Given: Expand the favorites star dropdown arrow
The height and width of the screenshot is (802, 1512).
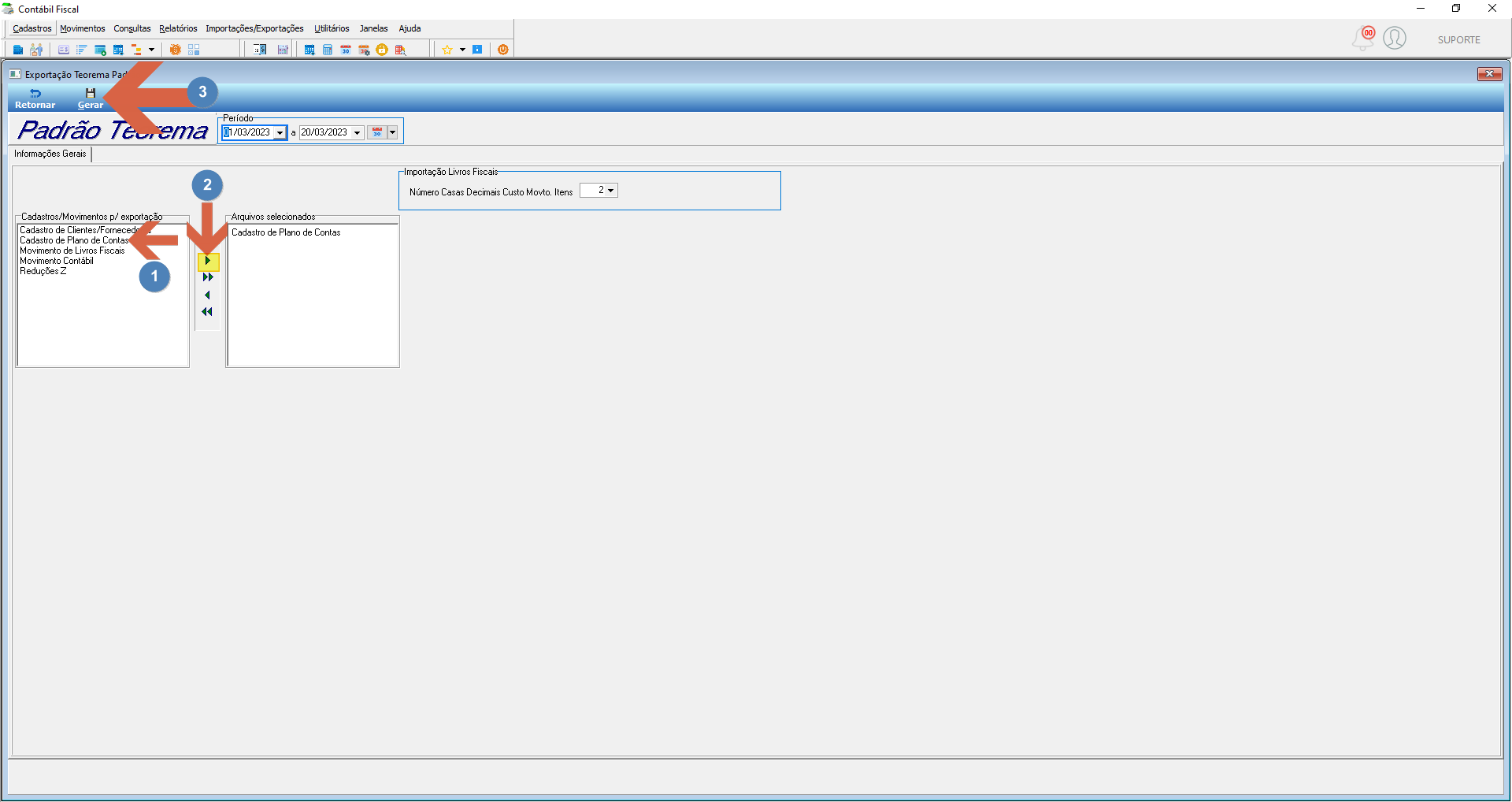Looking at the screenshot, I should click(462, 50).
